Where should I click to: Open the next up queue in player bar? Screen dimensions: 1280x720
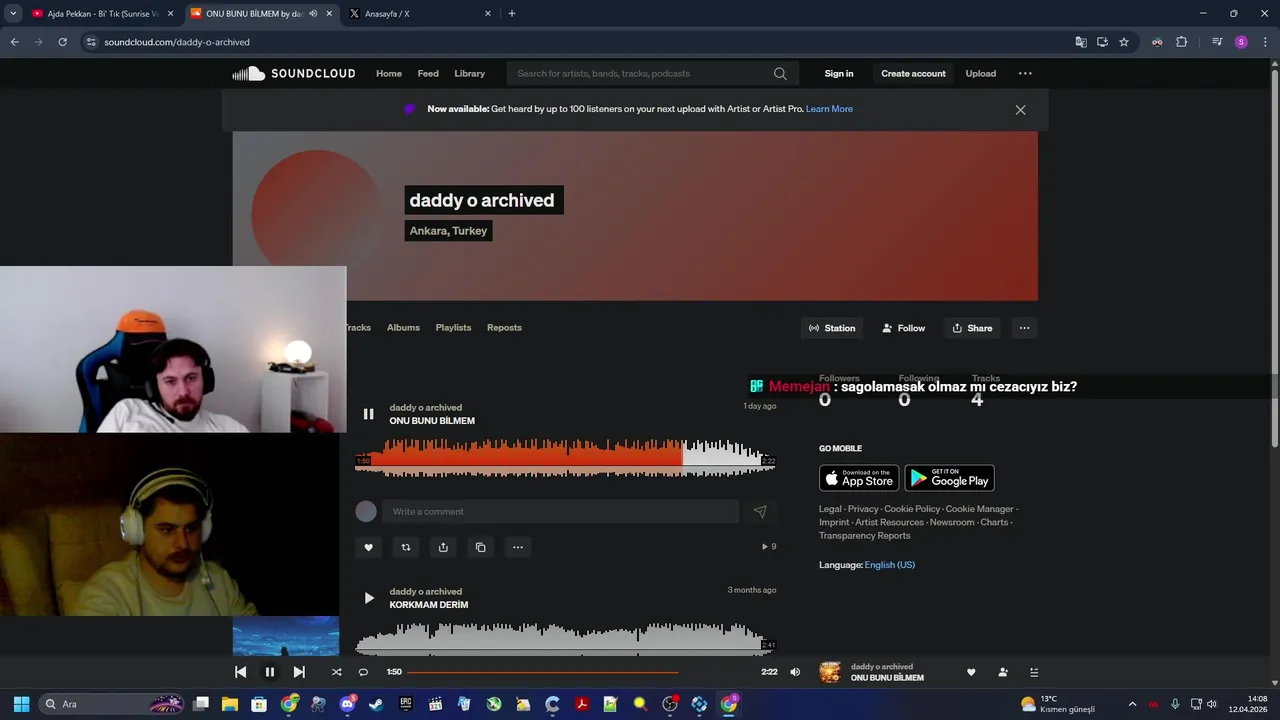[x=1034, y=672]
